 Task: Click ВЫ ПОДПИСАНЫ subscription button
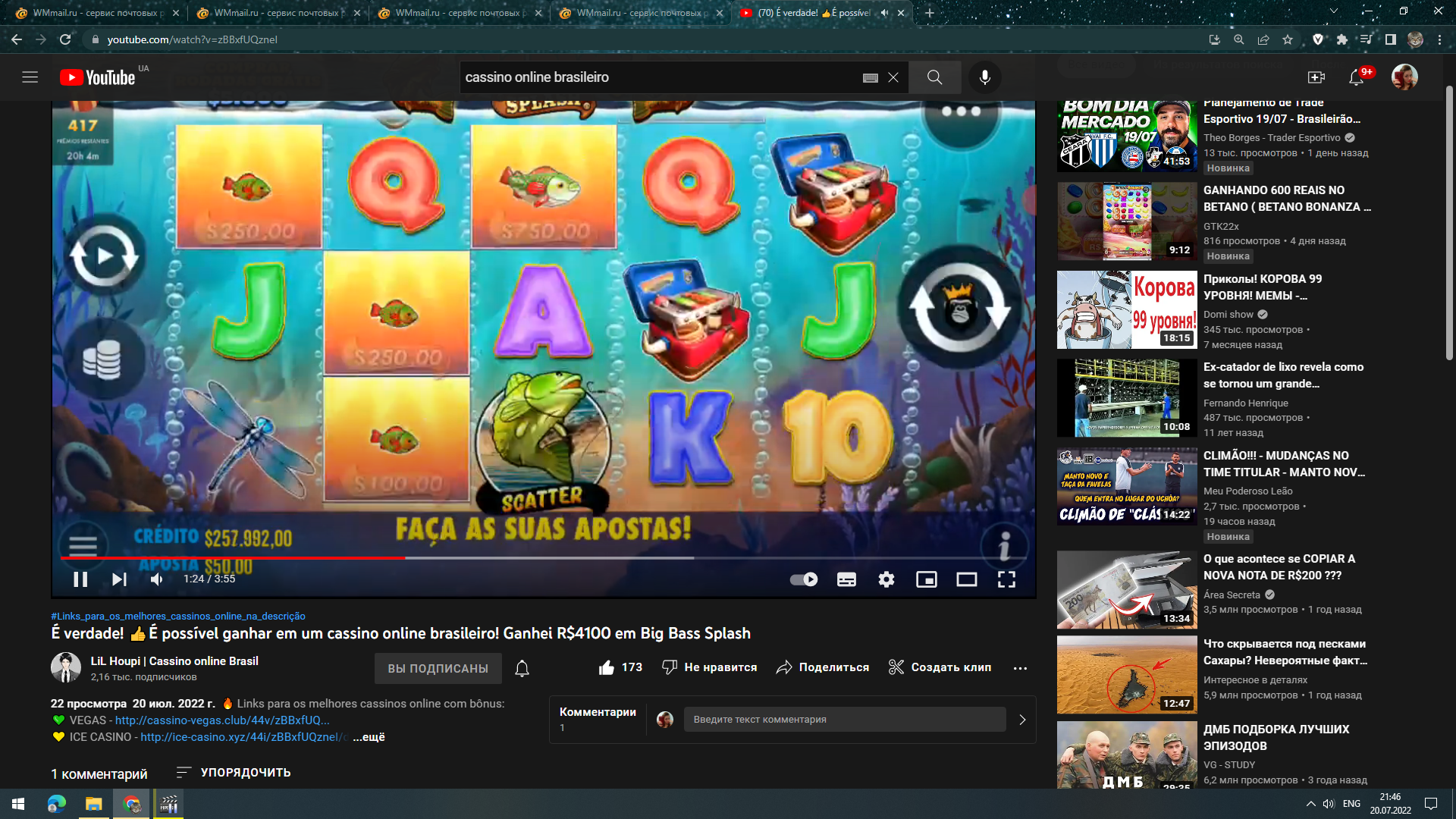[438, 668]
